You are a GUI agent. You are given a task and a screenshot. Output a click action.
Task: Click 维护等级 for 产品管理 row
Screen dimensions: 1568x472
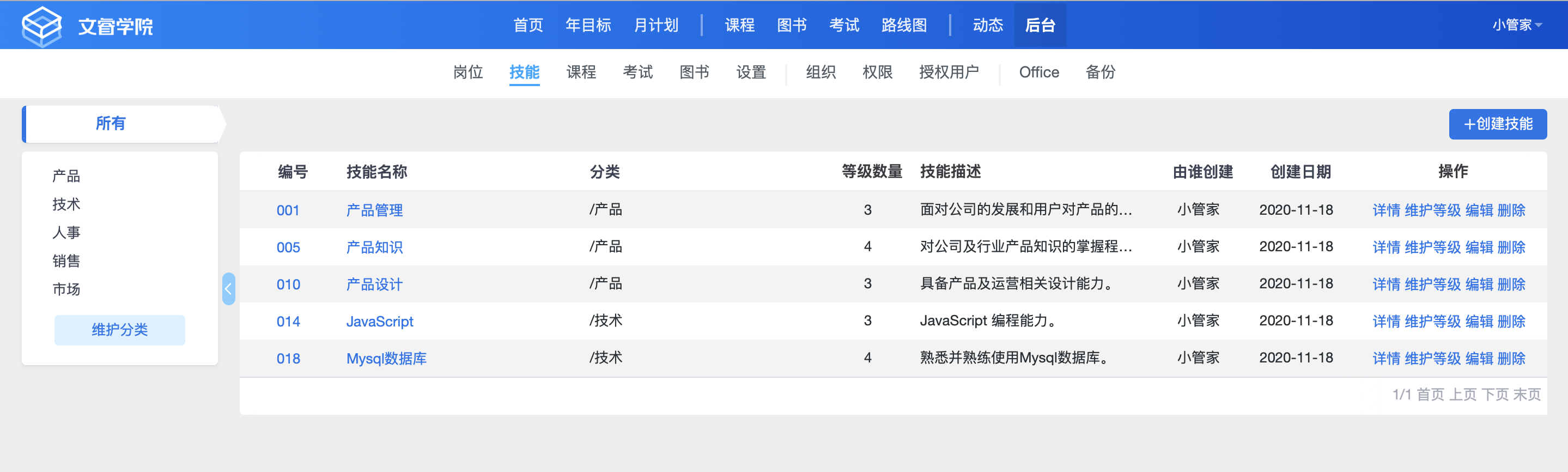pyautogui.click(x=1432, y=211)
